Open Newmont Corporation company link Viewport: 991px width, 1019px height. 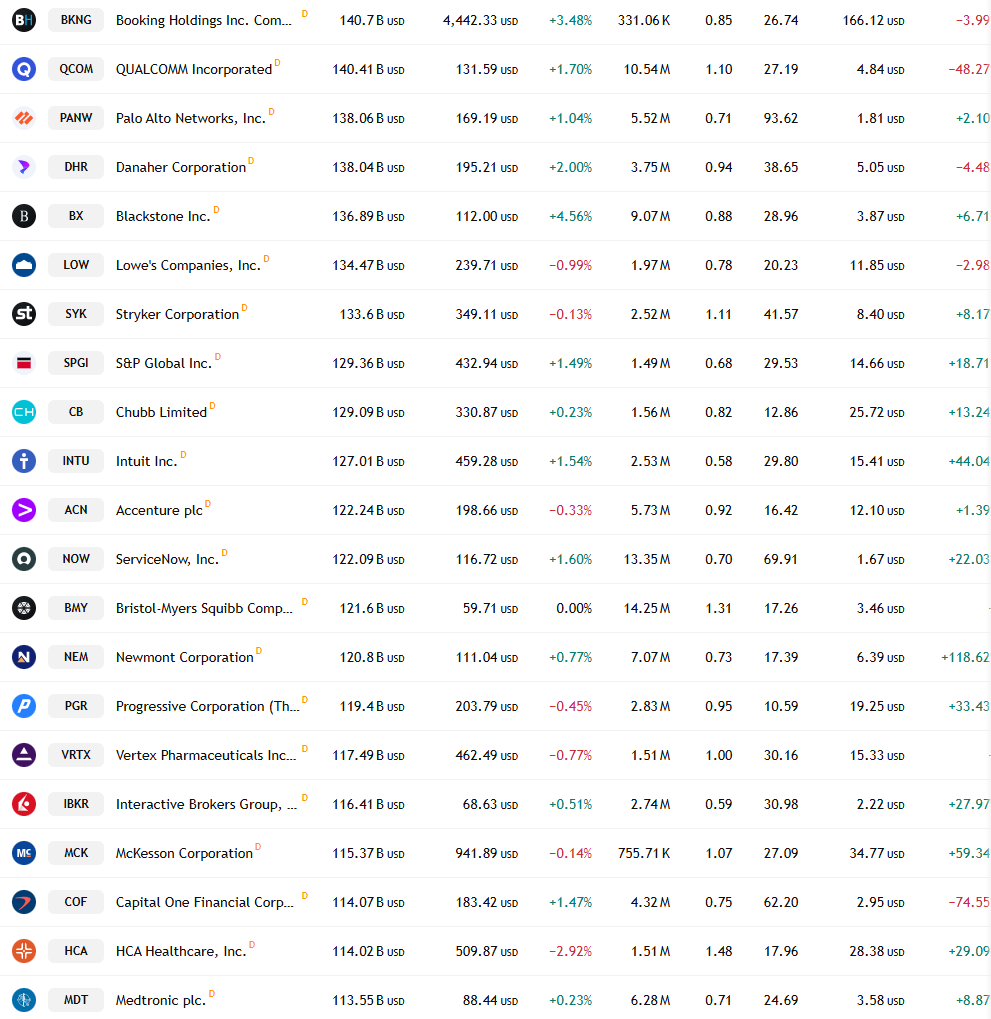click(x=185, y=658)
